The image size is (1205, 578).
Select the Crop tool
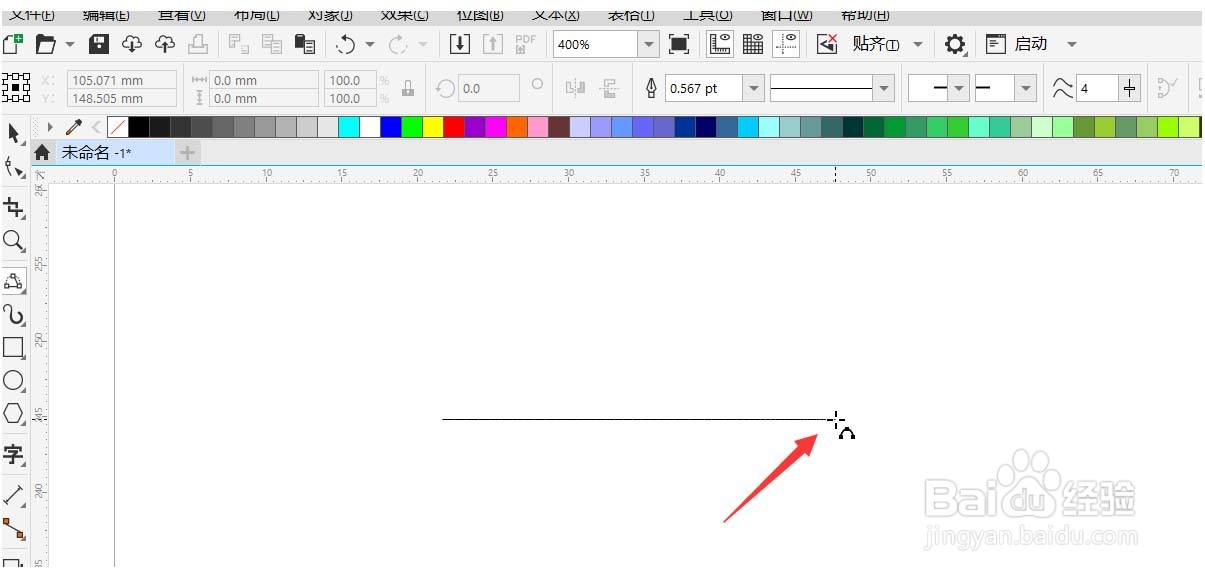pos(14,207)
